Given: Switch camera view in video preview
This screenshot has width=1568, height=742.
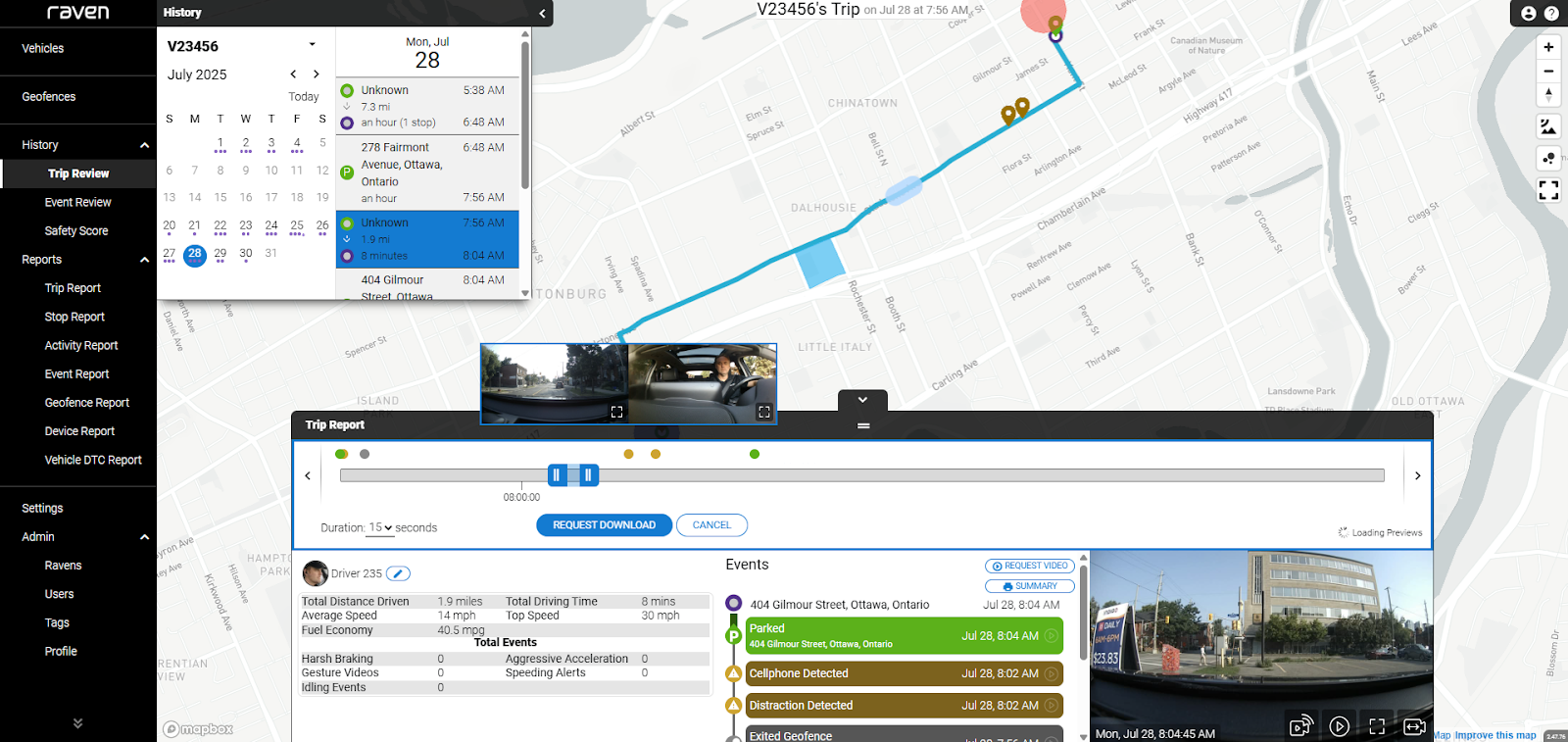Looking at the screenshot, I should pos(1414,726).
